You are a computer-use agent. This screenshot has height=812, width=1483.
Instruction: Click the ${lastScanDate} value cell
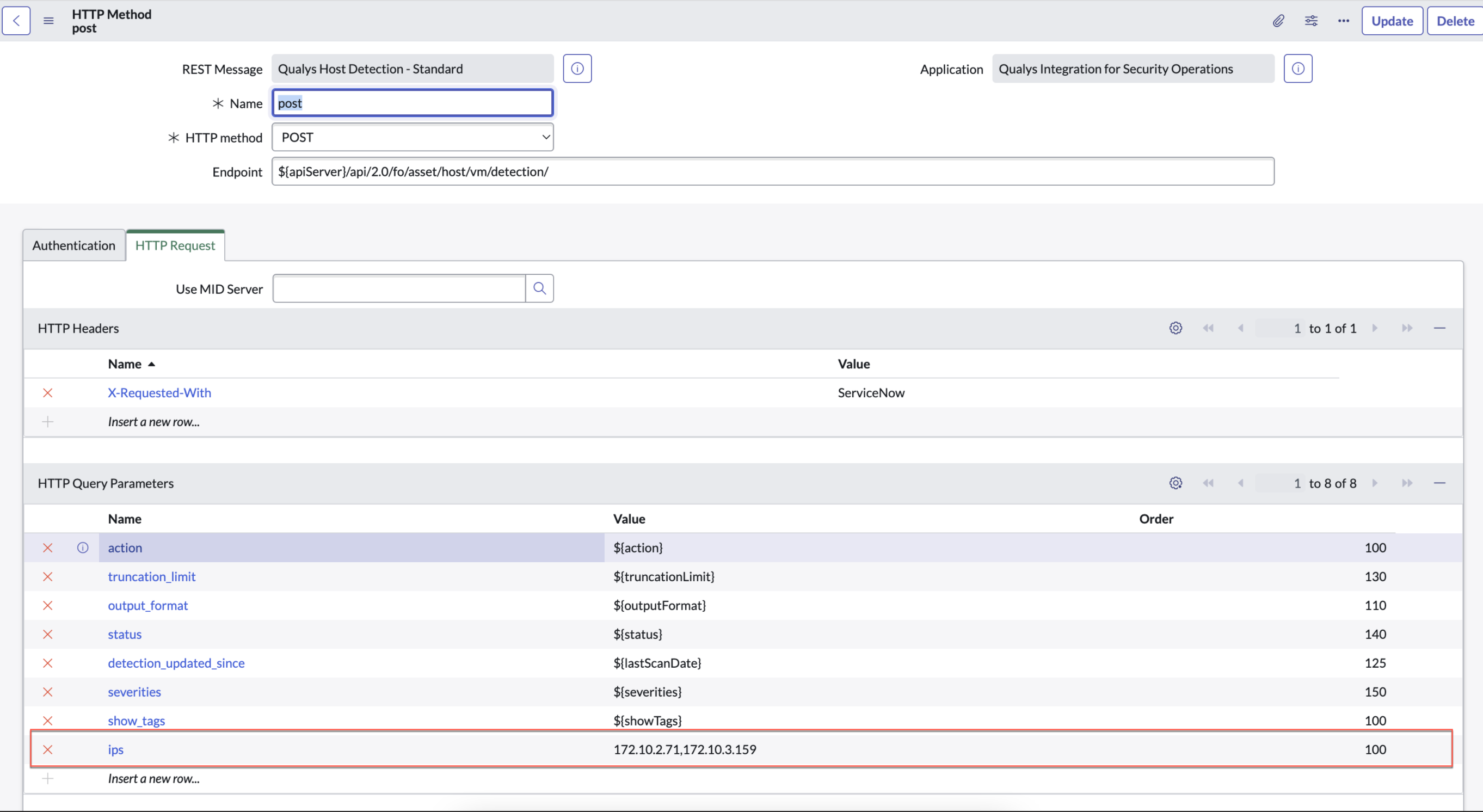pyautogui.click(x=657, y=663)
